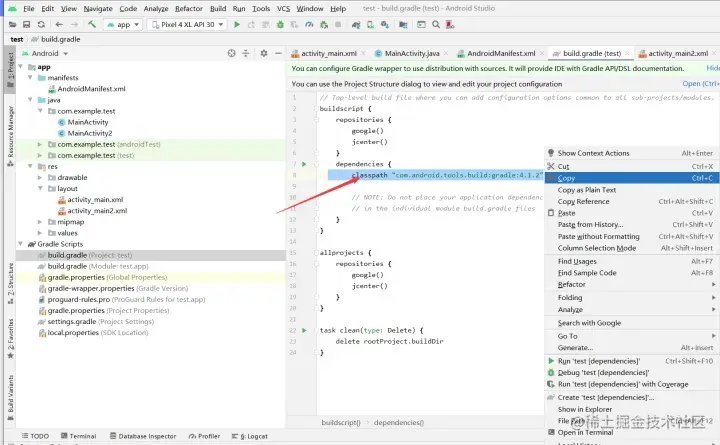Open the Android project view dropdown
The width and height of the screenshot is (720, 445).
tap(45, 53)
